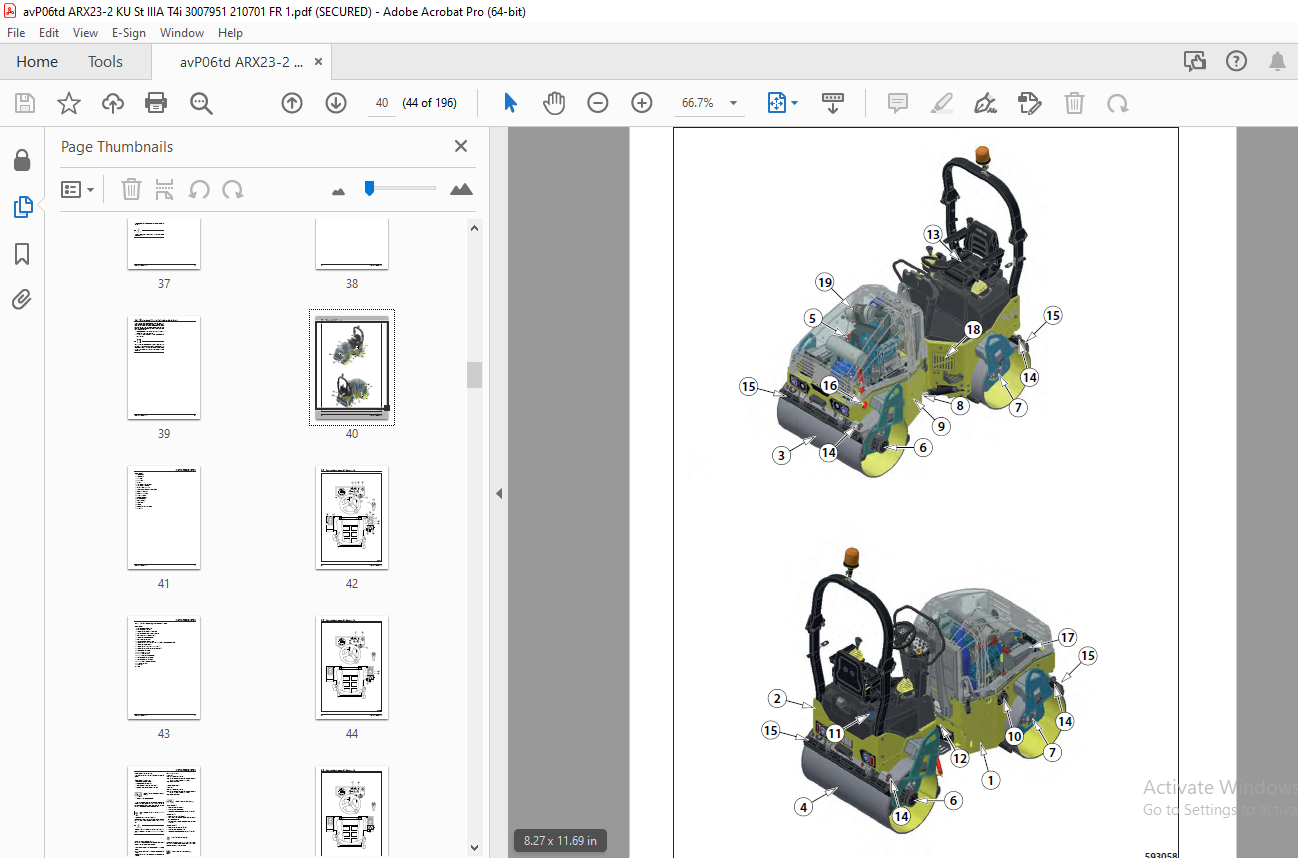Reduce thumbnail size with the small mountain icon

[338, 190]
